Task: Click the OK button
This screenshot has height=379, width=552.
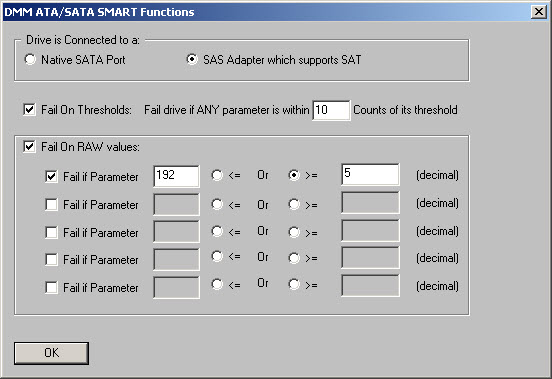Action: (51, 353)
